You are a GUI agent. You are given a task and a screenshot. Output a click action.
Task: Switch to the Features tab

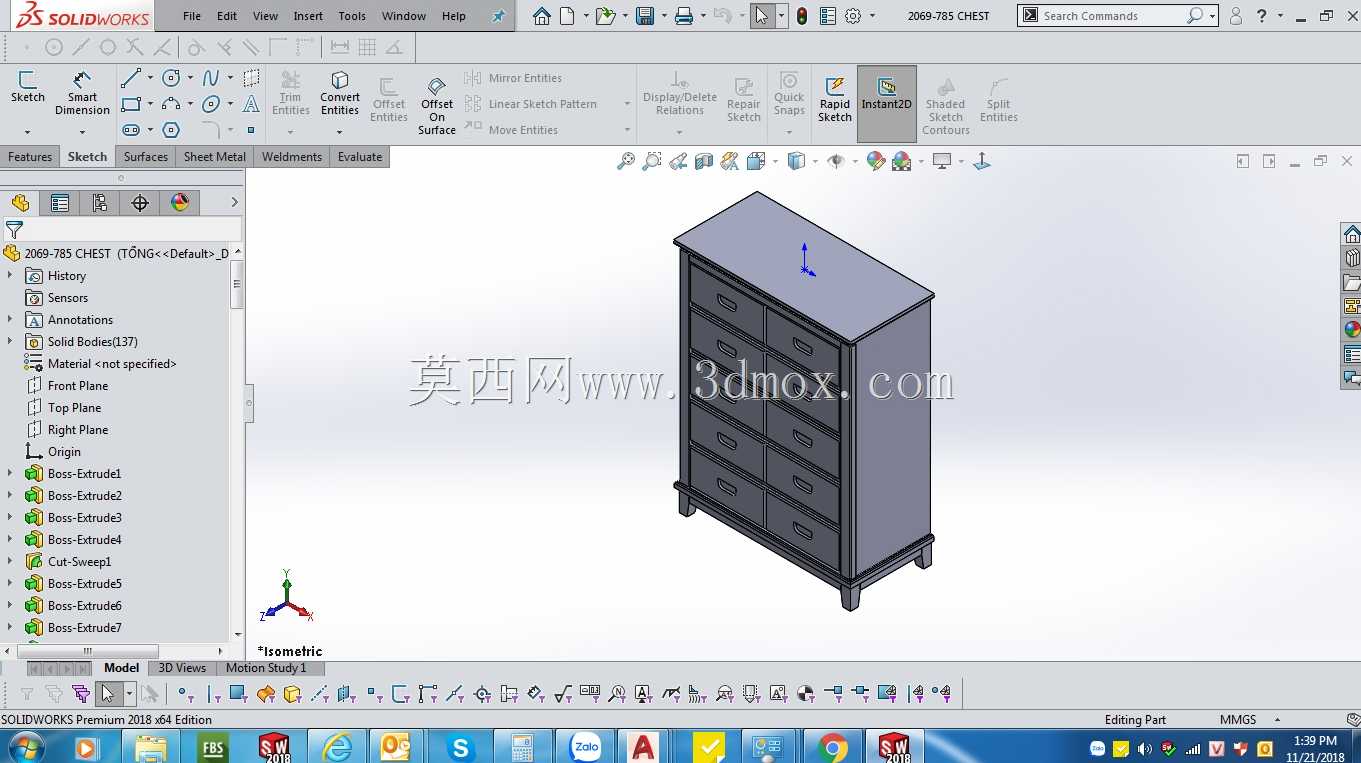point(30,157)
